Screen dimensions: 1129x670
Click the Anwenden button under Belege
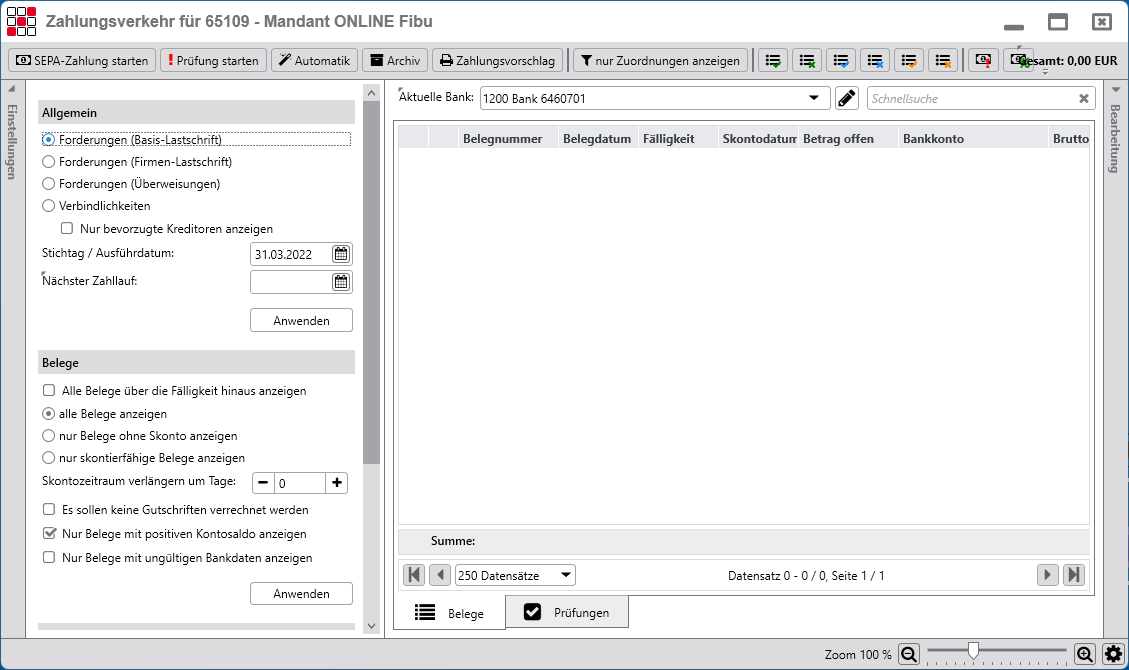(x=301, y=593)
